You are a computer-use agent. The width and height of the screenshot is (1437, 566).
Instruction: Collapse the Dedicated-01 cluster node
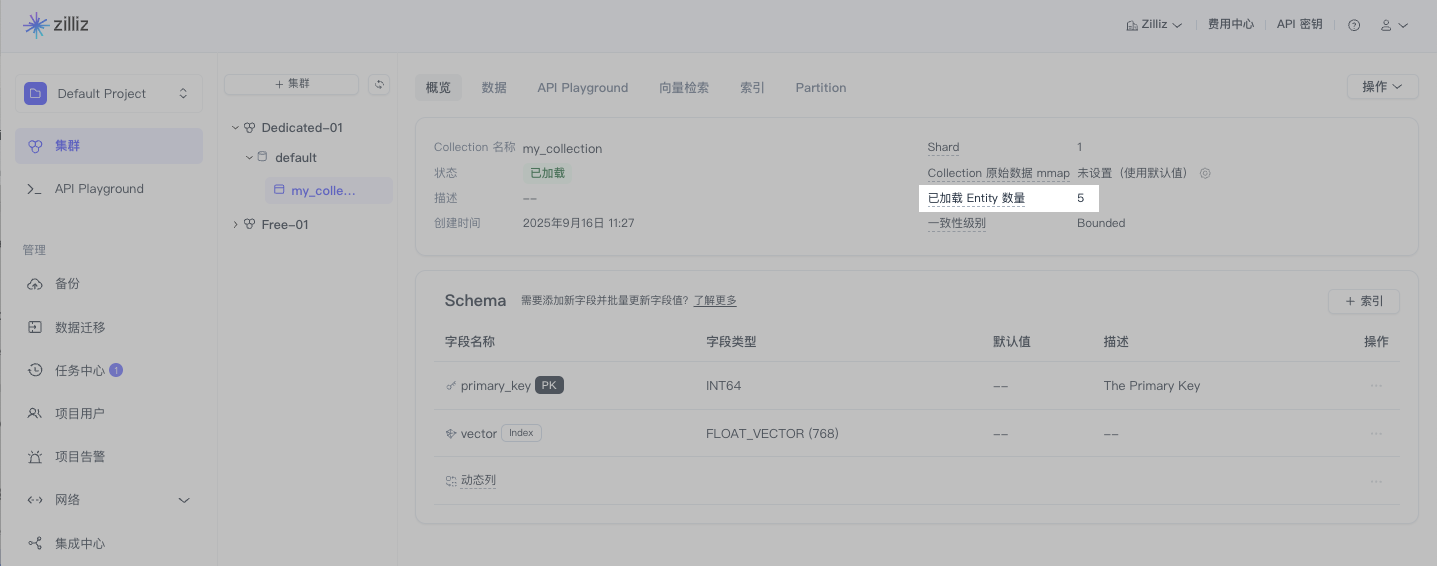coord(236,128)
